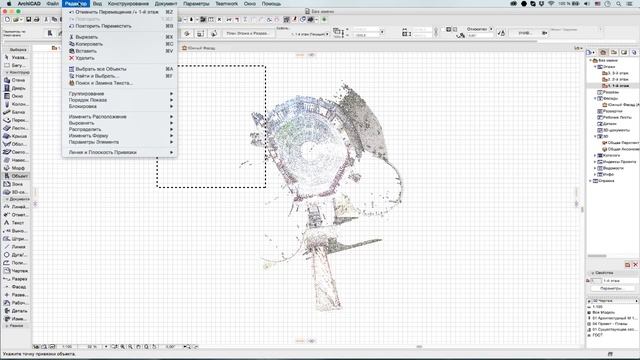Click the navigator horizontal scrollbar
This screenshot has width=640, height=360.
tap(597, 256)
